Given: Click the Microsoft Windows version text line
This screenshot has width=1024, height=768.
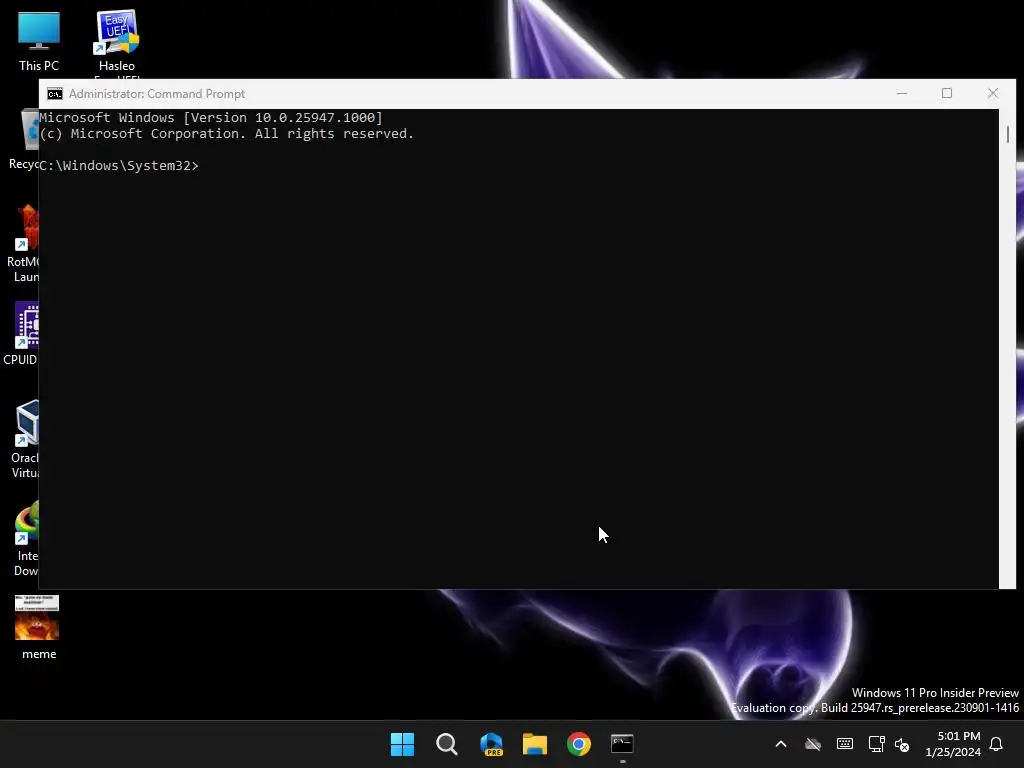Looking at the screenshot, I should [211, 118].
